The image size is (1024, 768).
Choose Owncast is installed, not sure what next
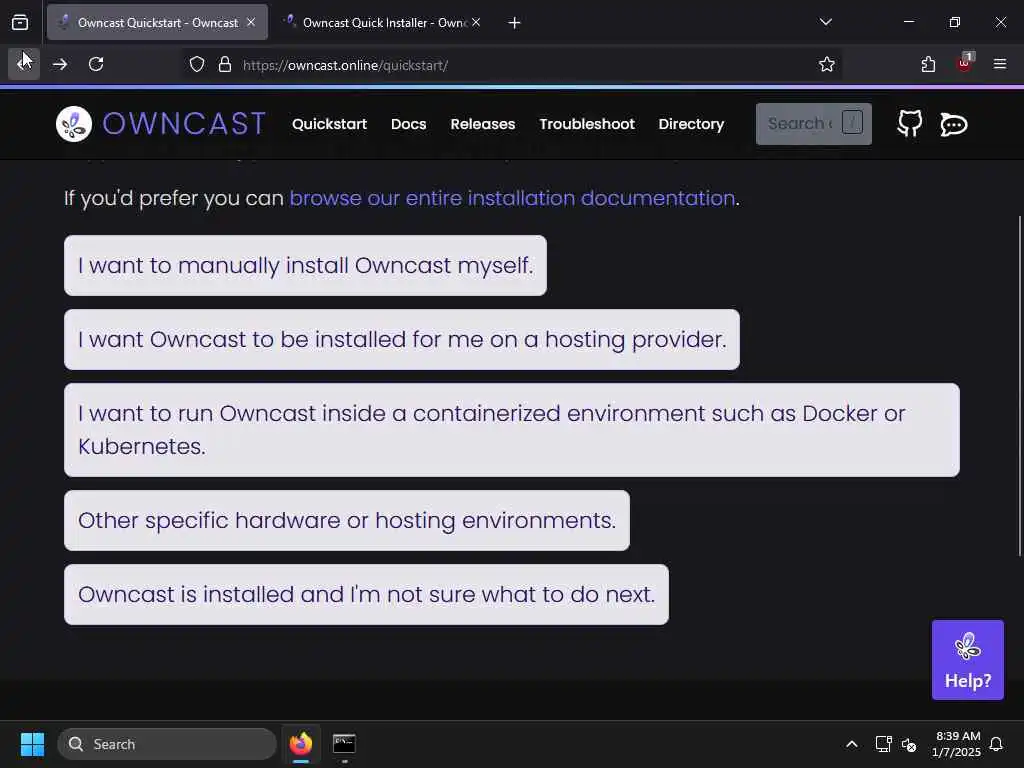click(366, 594)
